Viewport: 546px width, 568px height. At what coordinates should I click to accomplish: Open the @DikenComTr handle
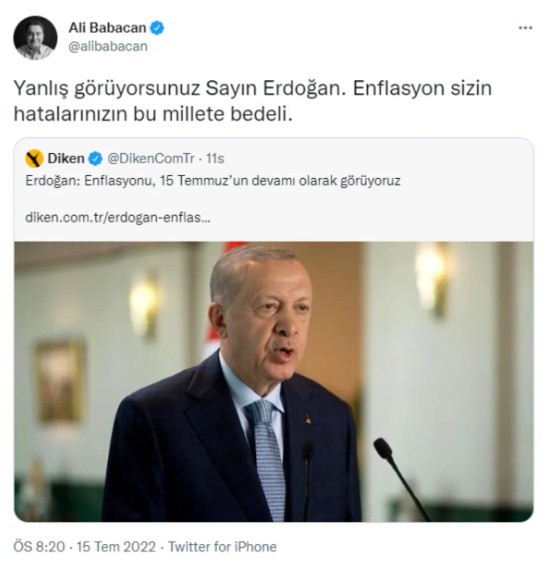(x=151, y=159)
